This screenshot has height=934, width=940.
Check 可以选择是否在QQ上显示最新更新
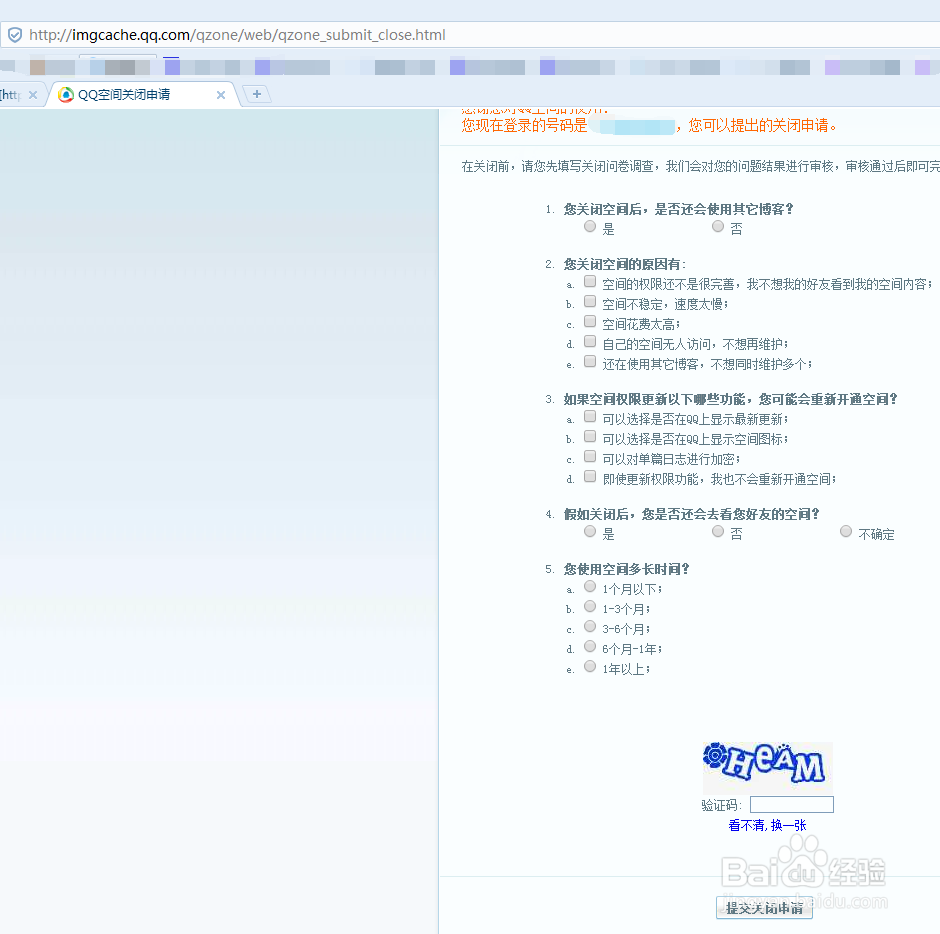[590, 416]
